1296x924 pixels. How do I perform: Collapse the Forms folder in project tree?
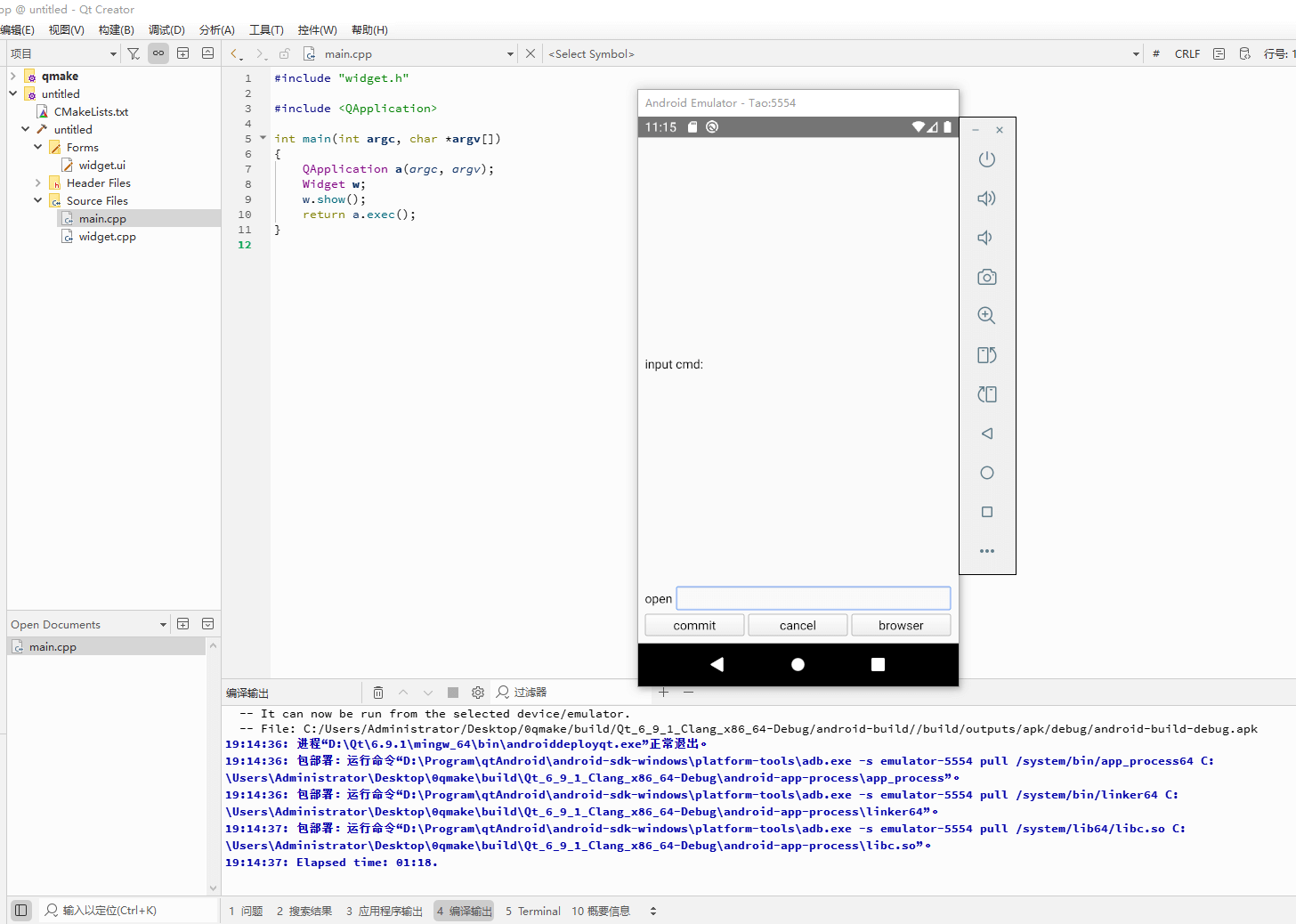(x=38, y=147)
